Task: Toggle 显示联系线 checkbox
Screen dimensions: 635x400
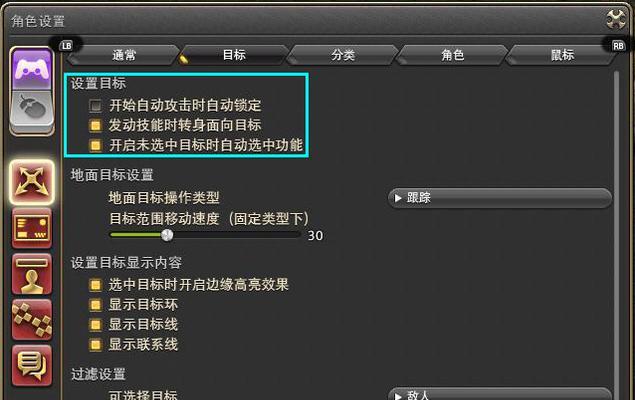Action: 96,345
